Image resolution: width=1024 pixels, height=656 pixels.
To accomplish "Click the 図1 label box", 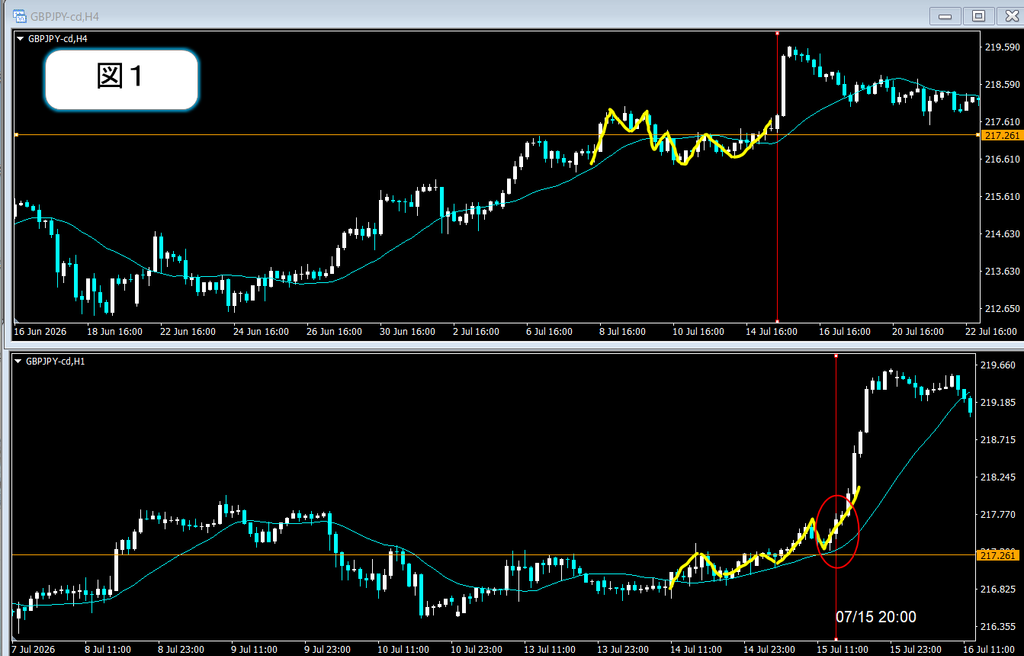I will (121, 79).
